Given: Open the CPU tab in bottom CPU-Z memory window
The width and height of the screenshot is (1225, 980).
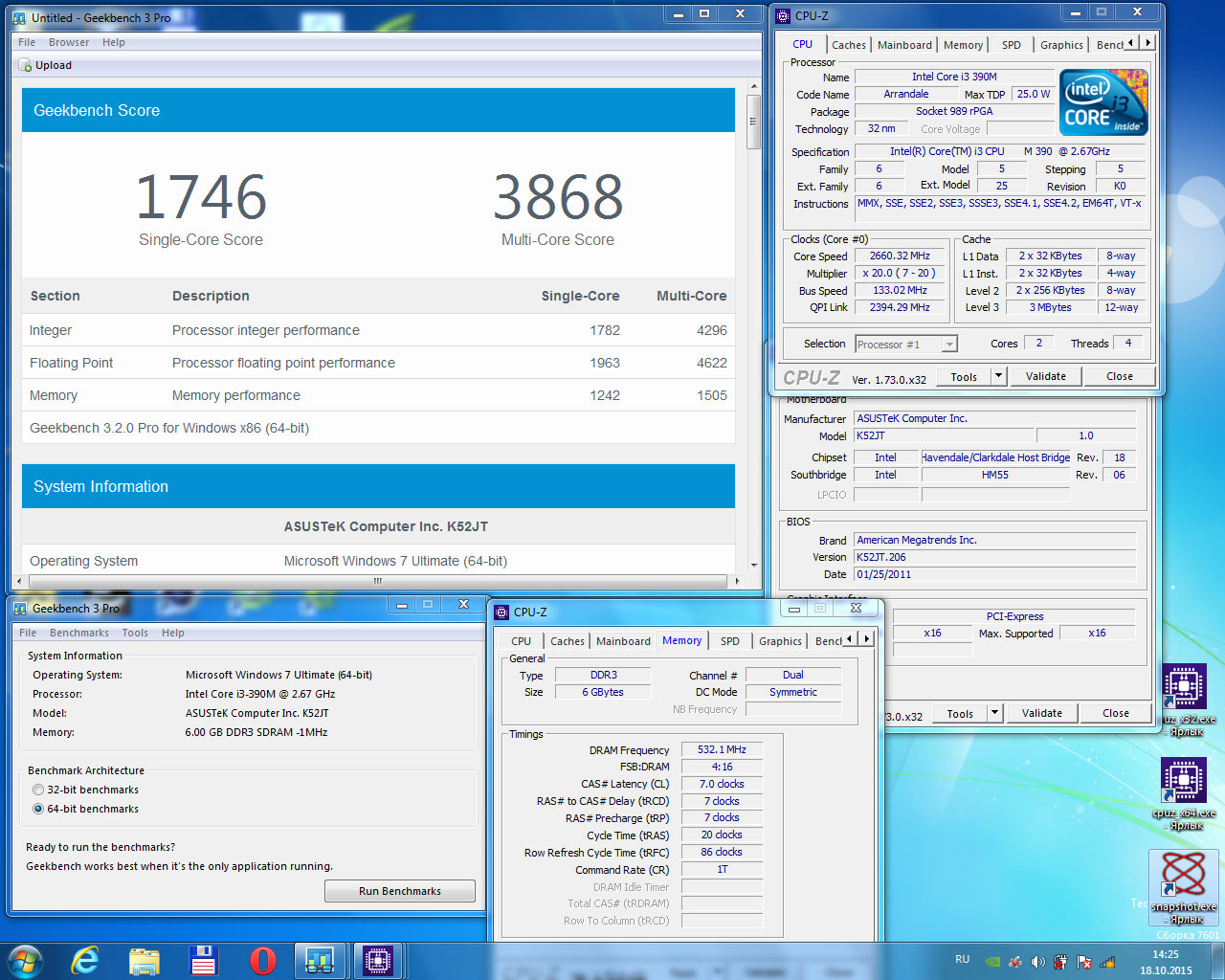Looking at the screenshot, I should pyautogui.click(x=522, y=641).
